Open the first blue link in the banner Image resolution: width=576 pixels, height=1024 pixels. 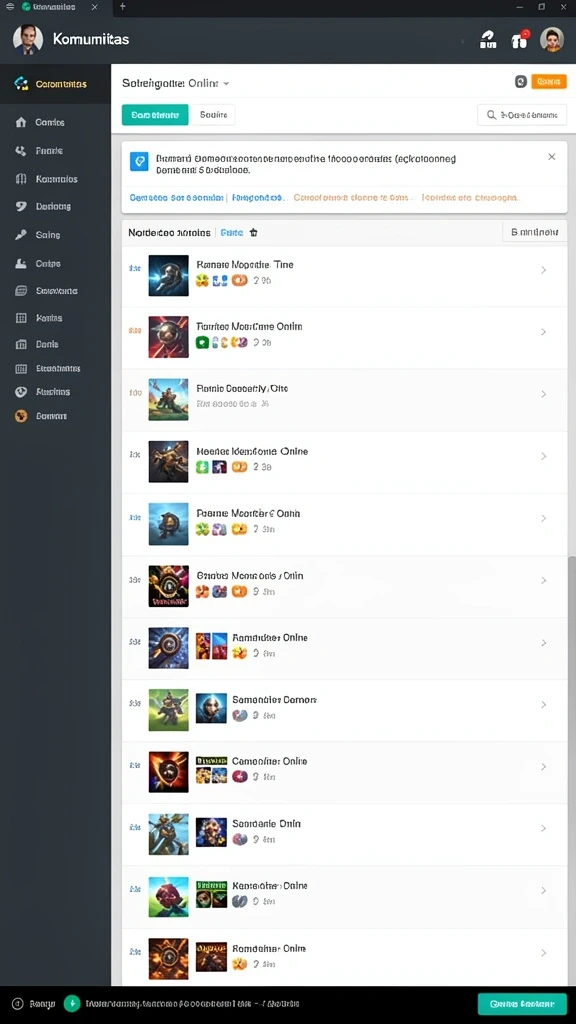pos(176,197)
